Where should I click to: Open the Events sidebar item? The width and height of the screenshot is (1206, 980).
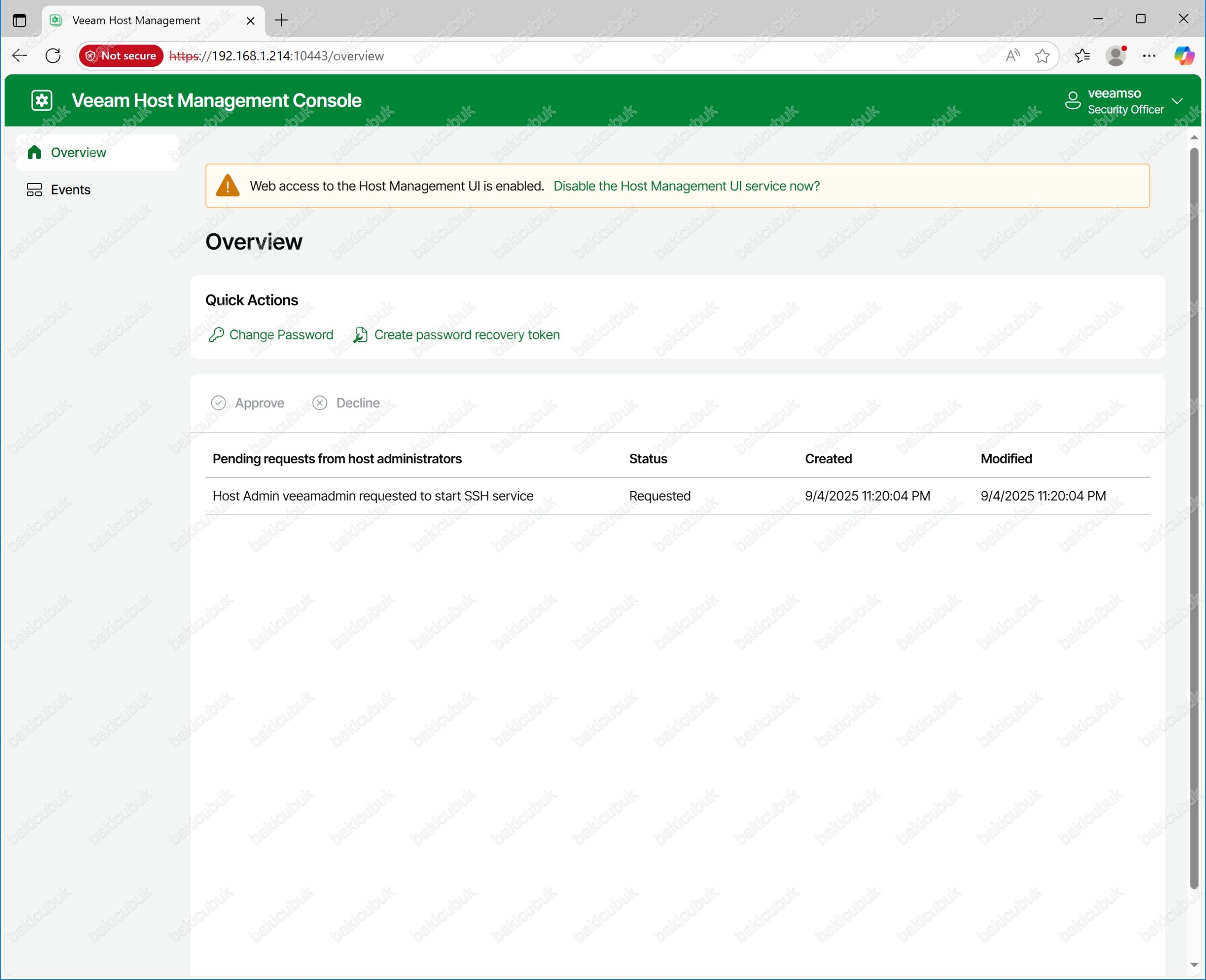pyautogui.click(x=98, y=190)
